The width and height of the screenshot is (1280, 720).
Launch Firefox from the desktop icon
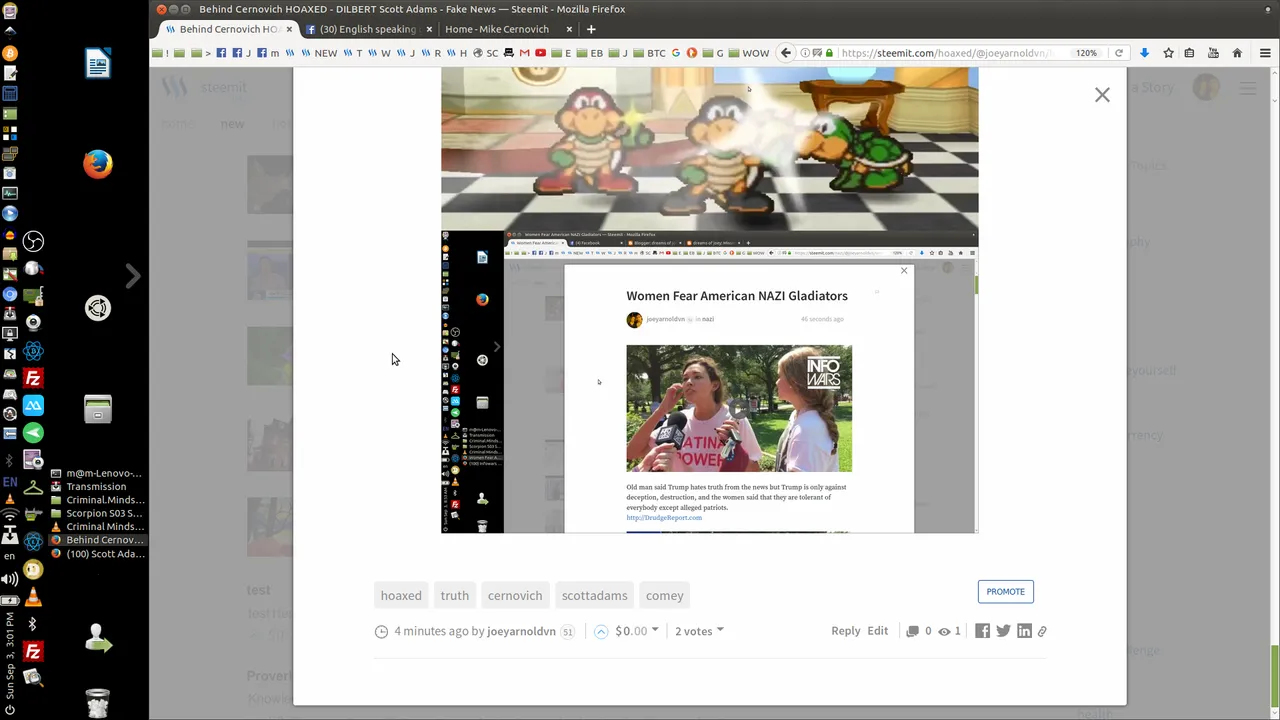click(x=98, y=164)
